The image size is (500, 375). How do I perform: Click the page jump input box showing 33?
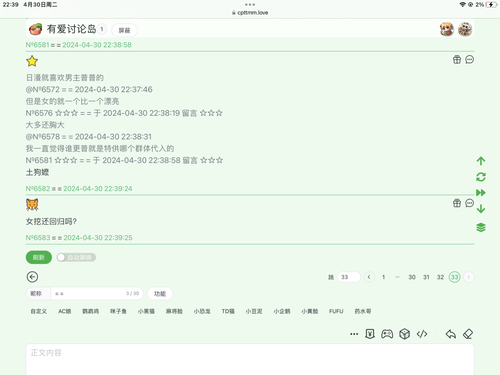tap(349, 277)
